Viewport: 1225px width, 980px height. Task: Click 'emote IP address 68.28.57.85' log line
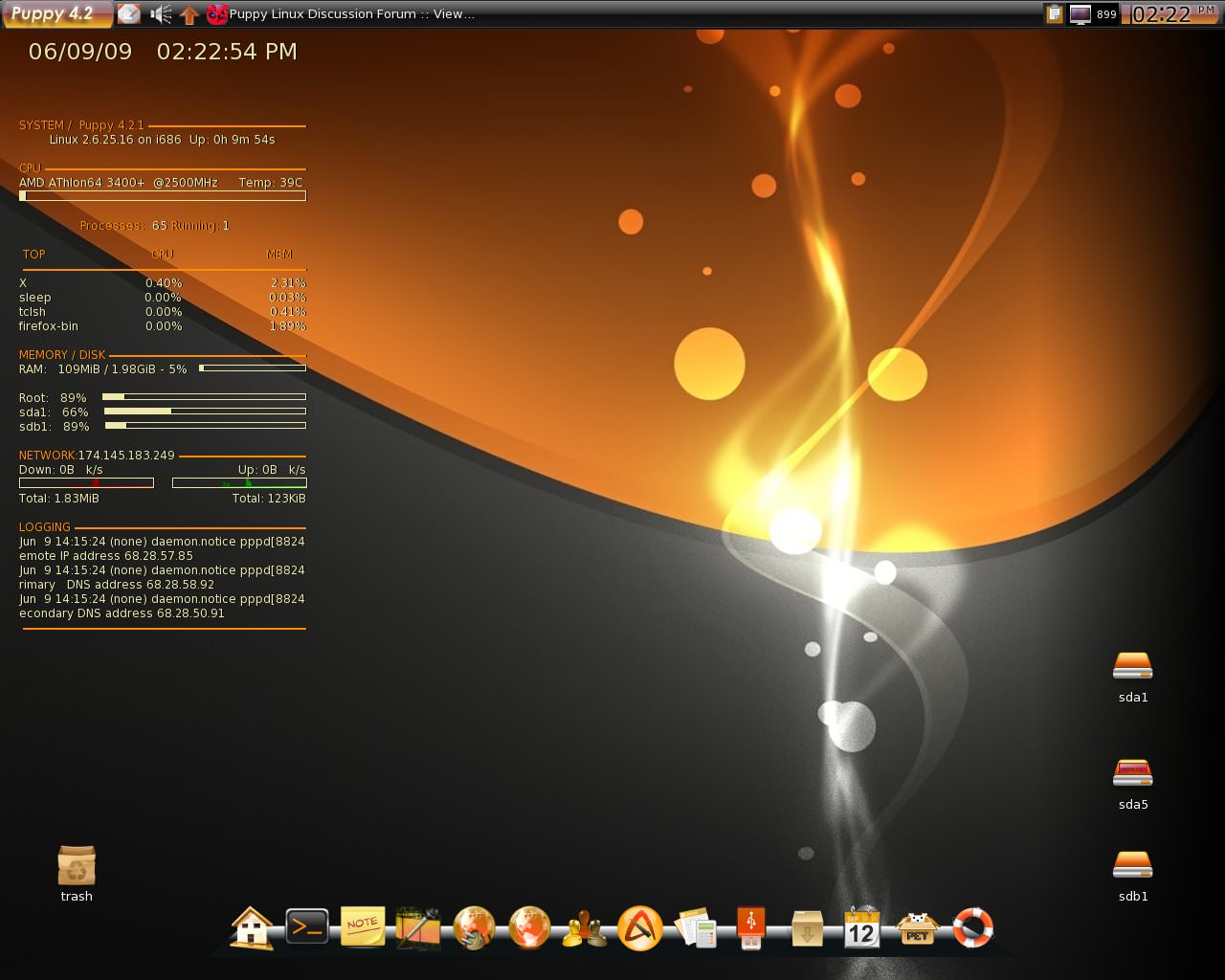[x=106, y=556]
